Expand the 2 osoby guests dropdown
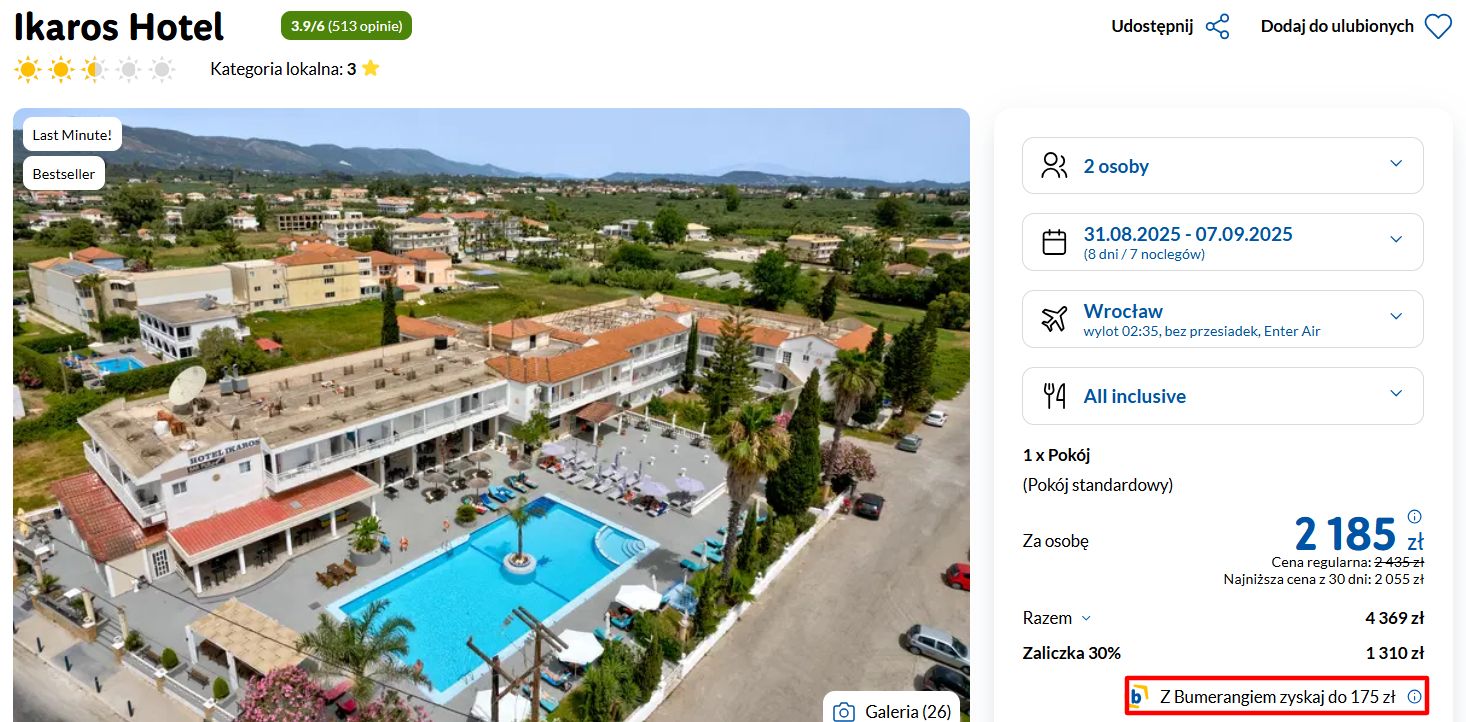 tap(1222, 166)
